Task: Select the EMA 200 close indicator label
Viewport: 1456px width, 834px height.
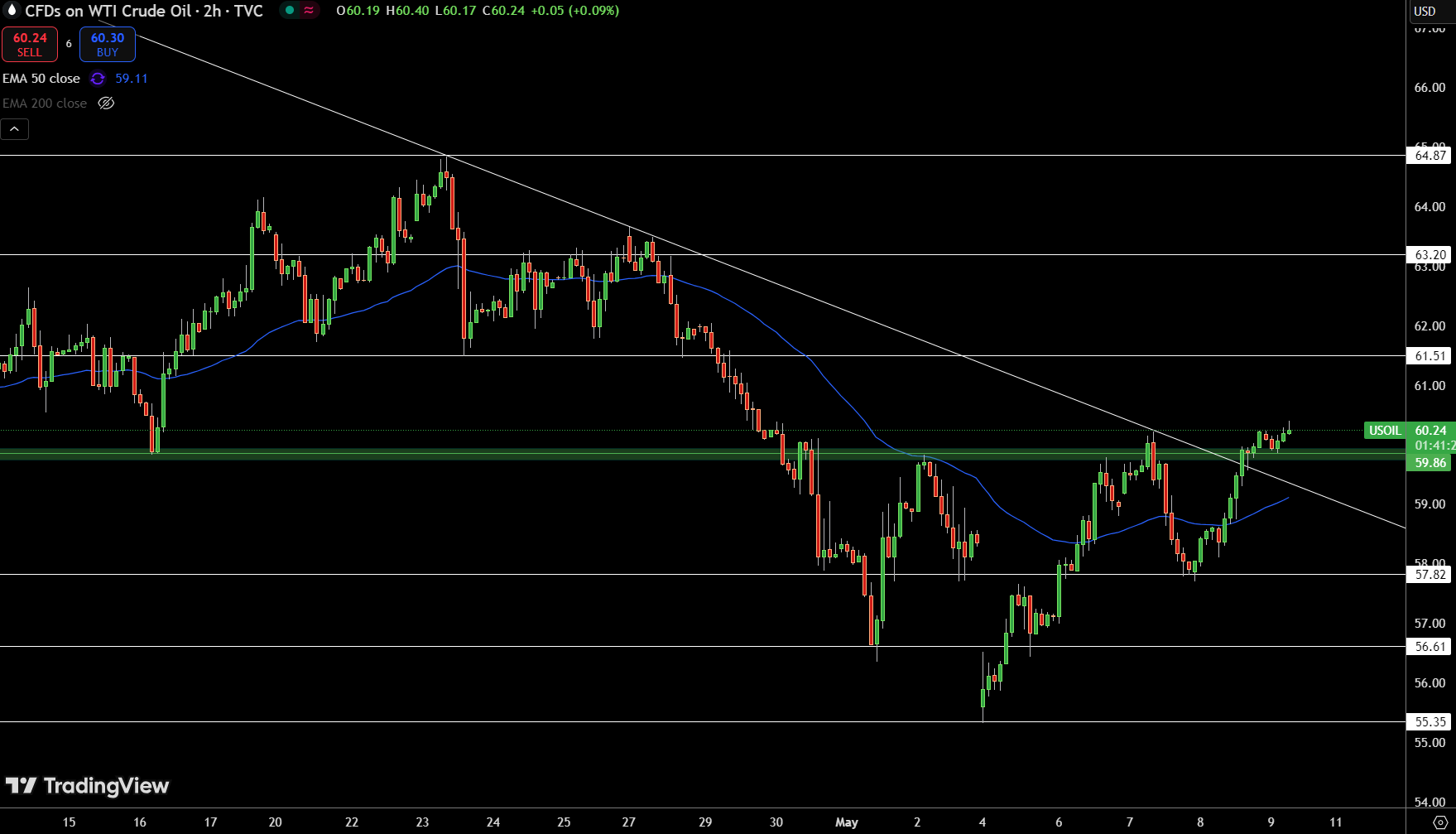Action: pyautogui.click(x=45, y=104)
